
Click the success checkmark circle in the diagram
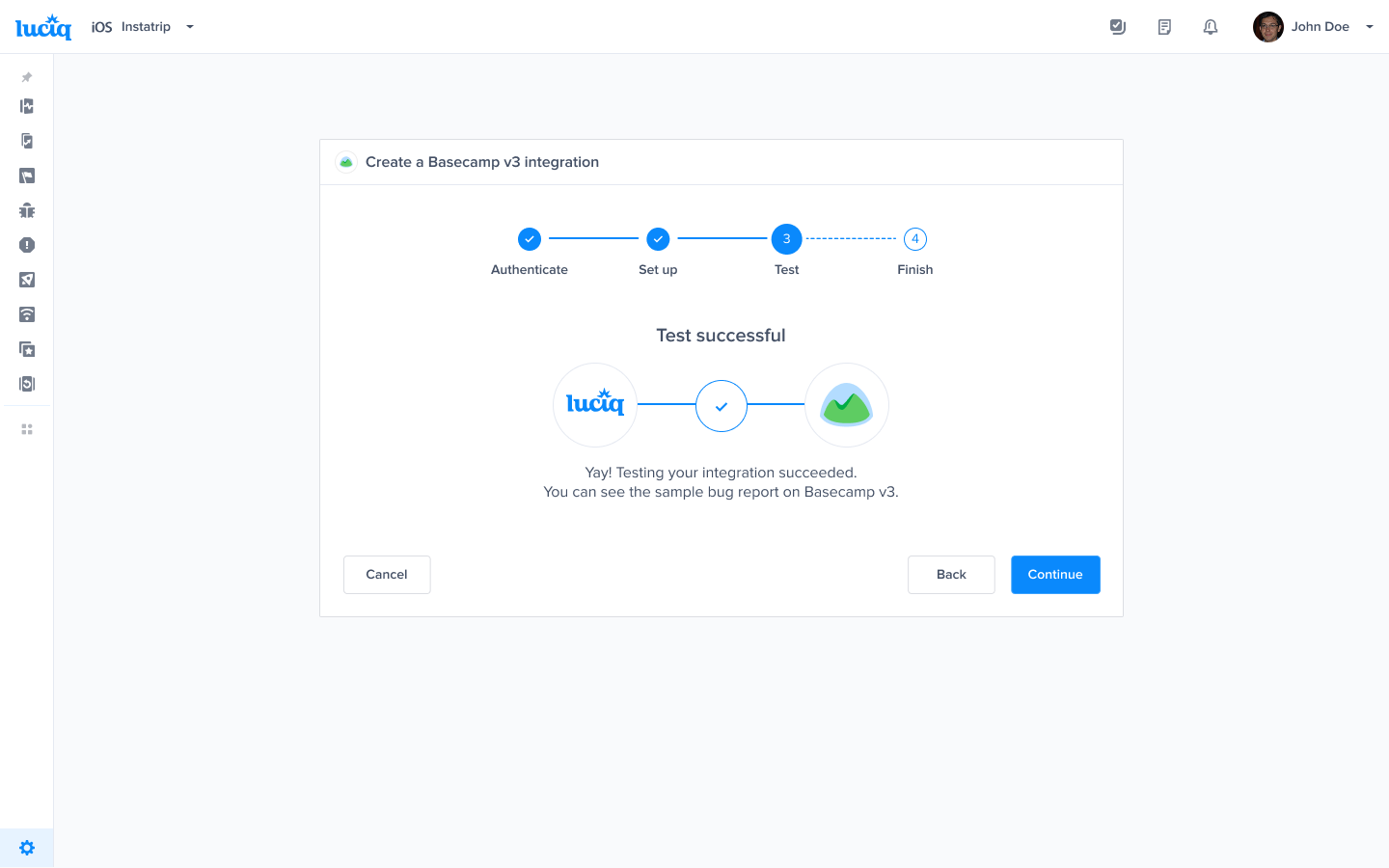click(722, 406)
